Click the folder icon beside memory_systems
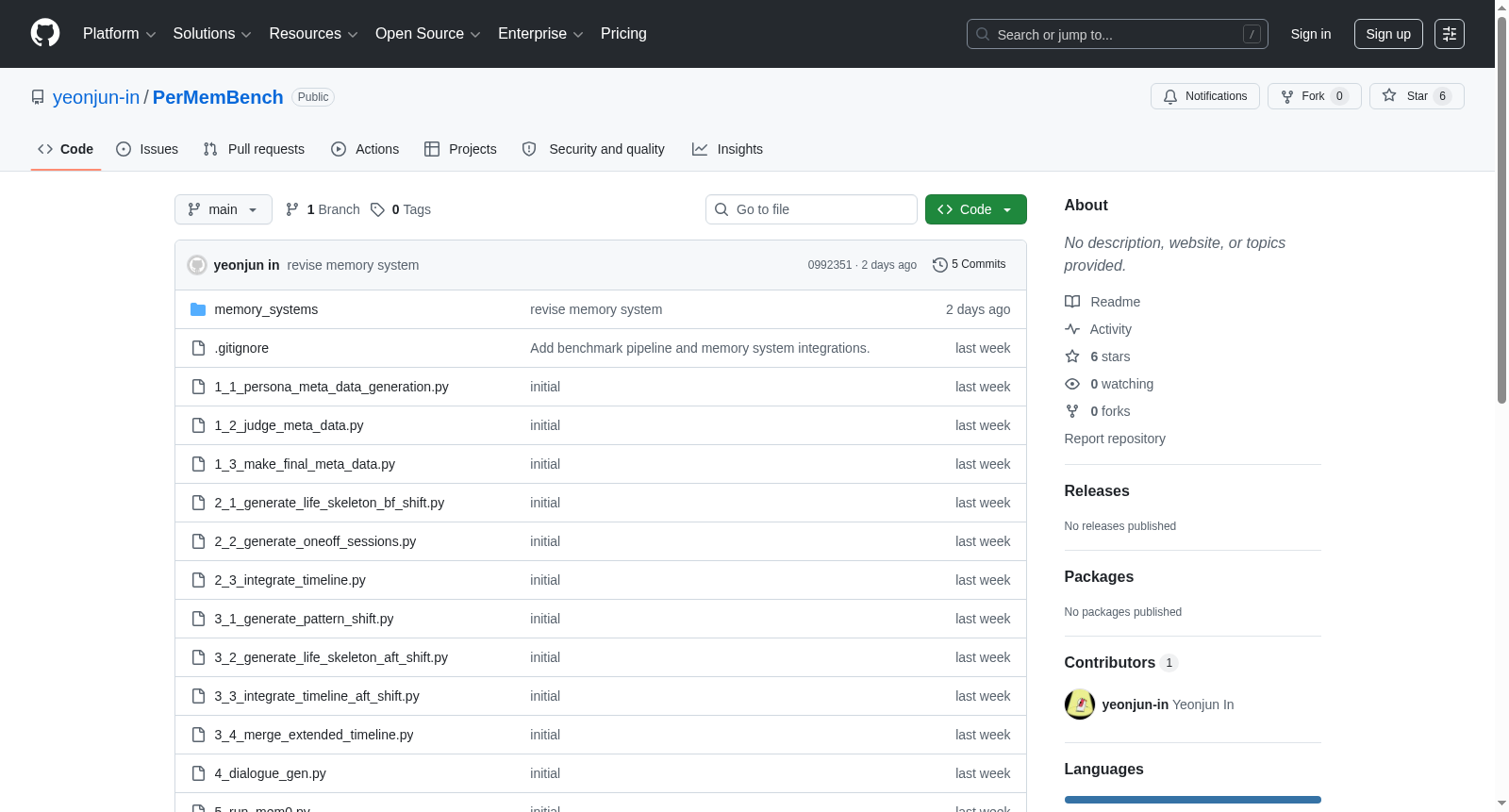1509x812 pixels. pyautogui.click(x=198, y=309)
